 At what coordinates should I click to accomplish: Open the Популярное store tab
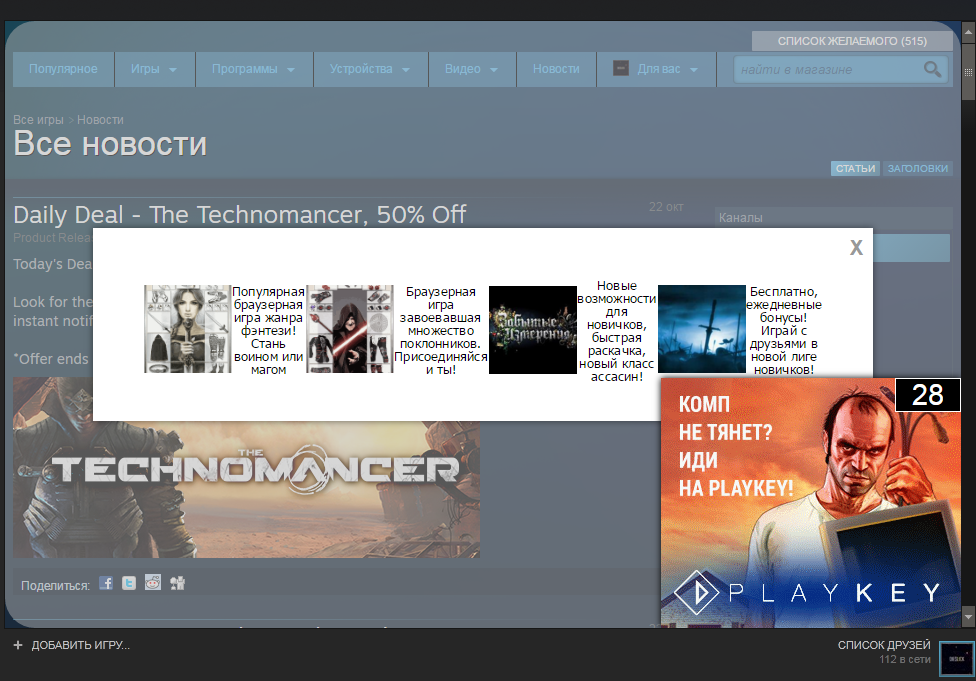63,69
